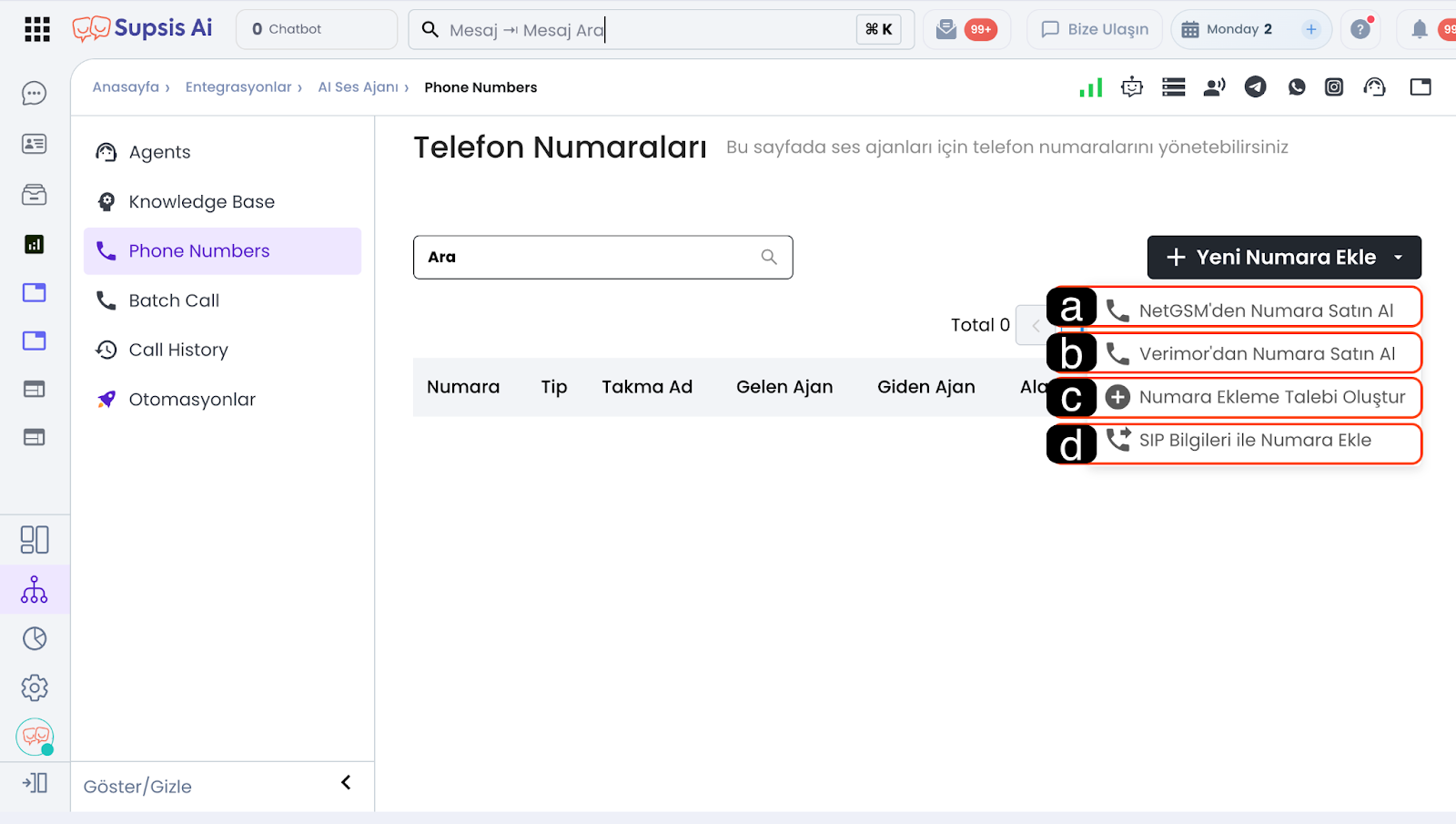Open Knowledge Base in side menu

point(201,202)
